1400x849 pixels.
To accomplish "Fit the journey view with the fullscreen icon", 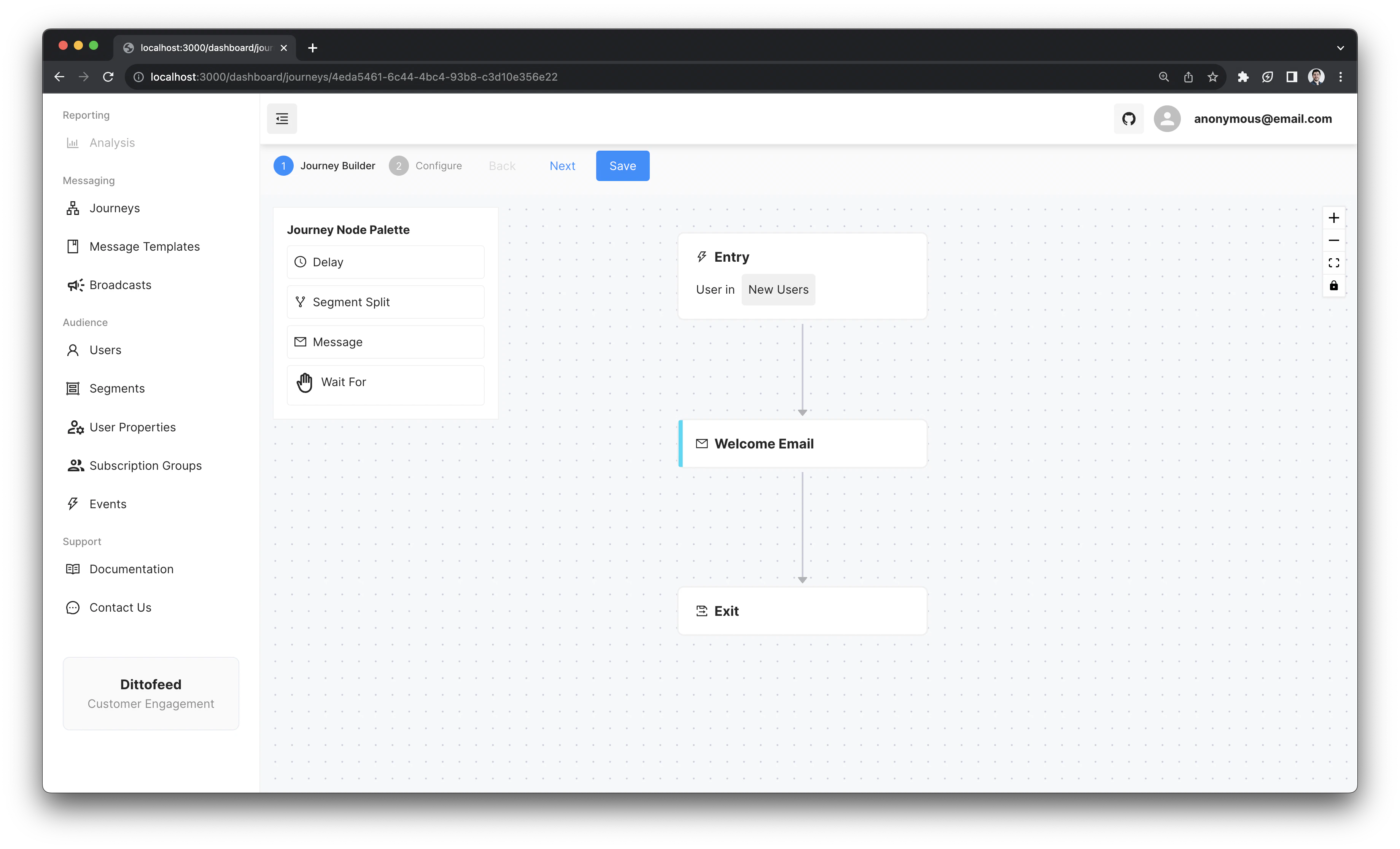I will point(1333,263).
